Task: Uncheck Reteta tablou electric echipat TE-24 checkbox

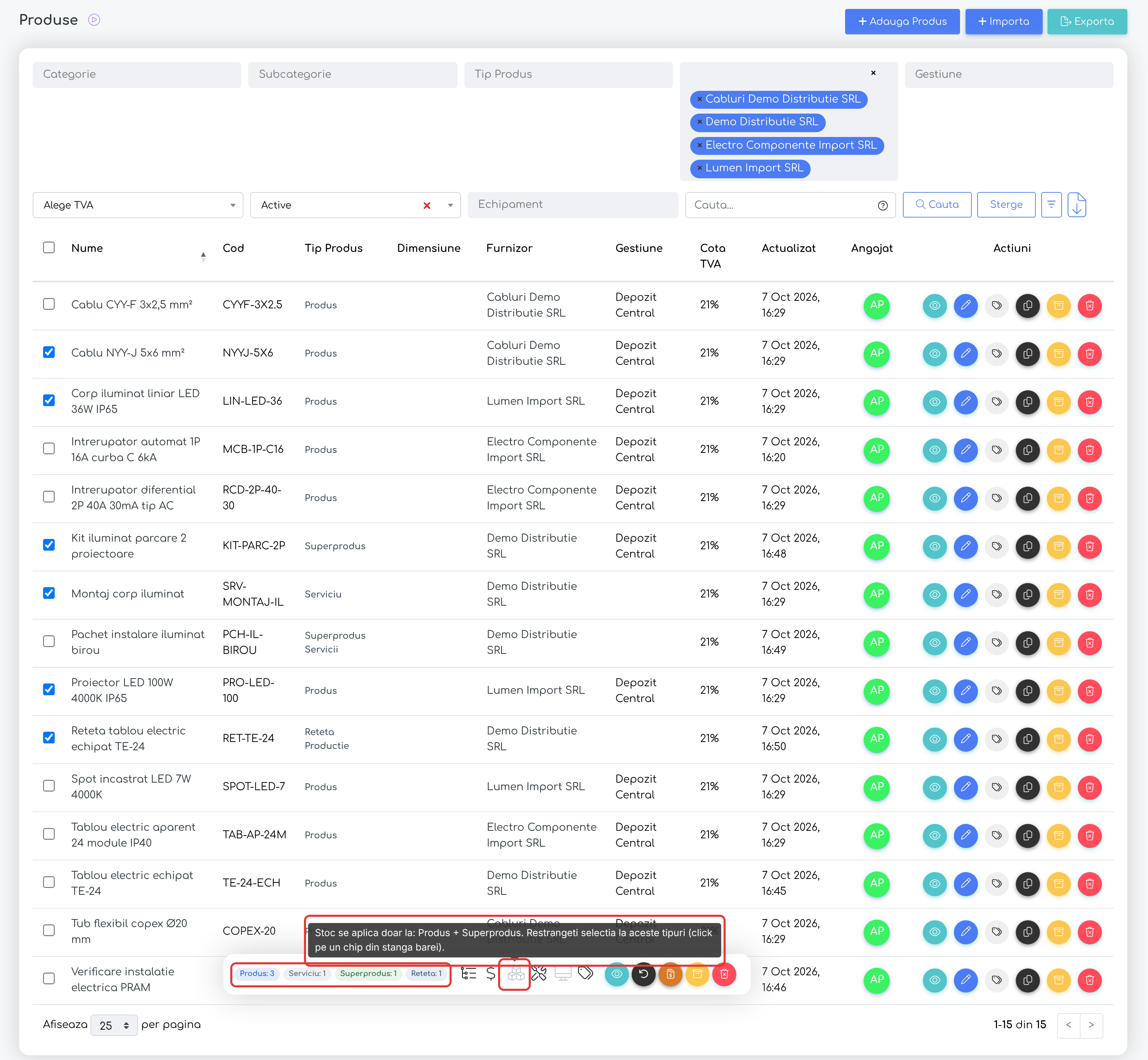Action: [x=49, y=738]
